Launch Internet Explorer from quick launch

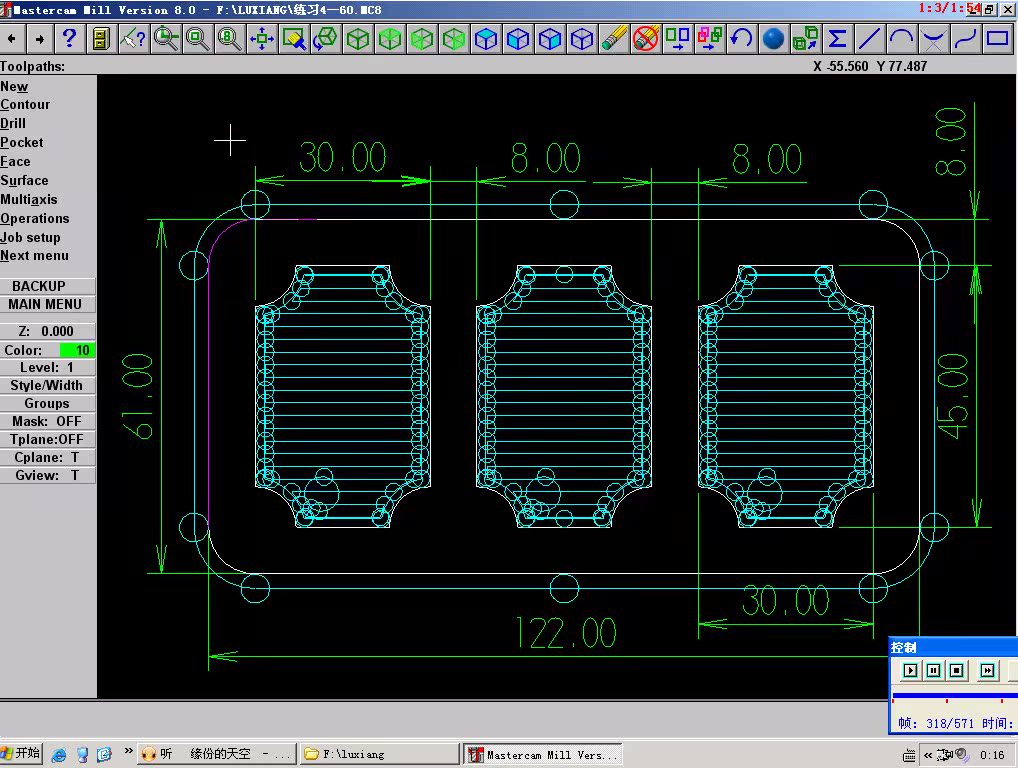coord(58,754)
